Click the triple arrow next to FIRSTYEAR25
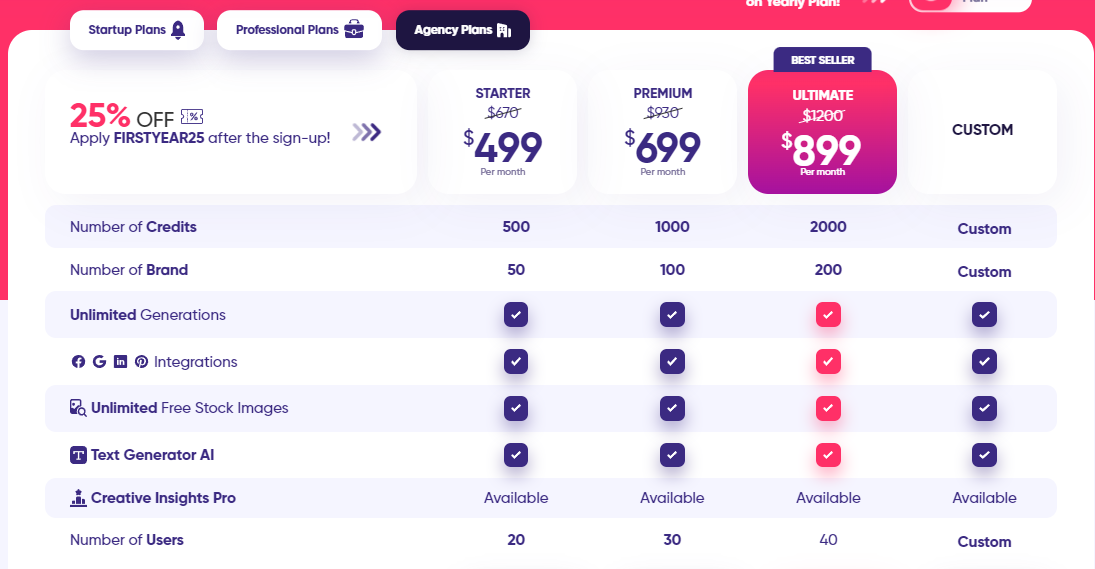Screen dimensions: 1095x569 (x=367, y=132)
